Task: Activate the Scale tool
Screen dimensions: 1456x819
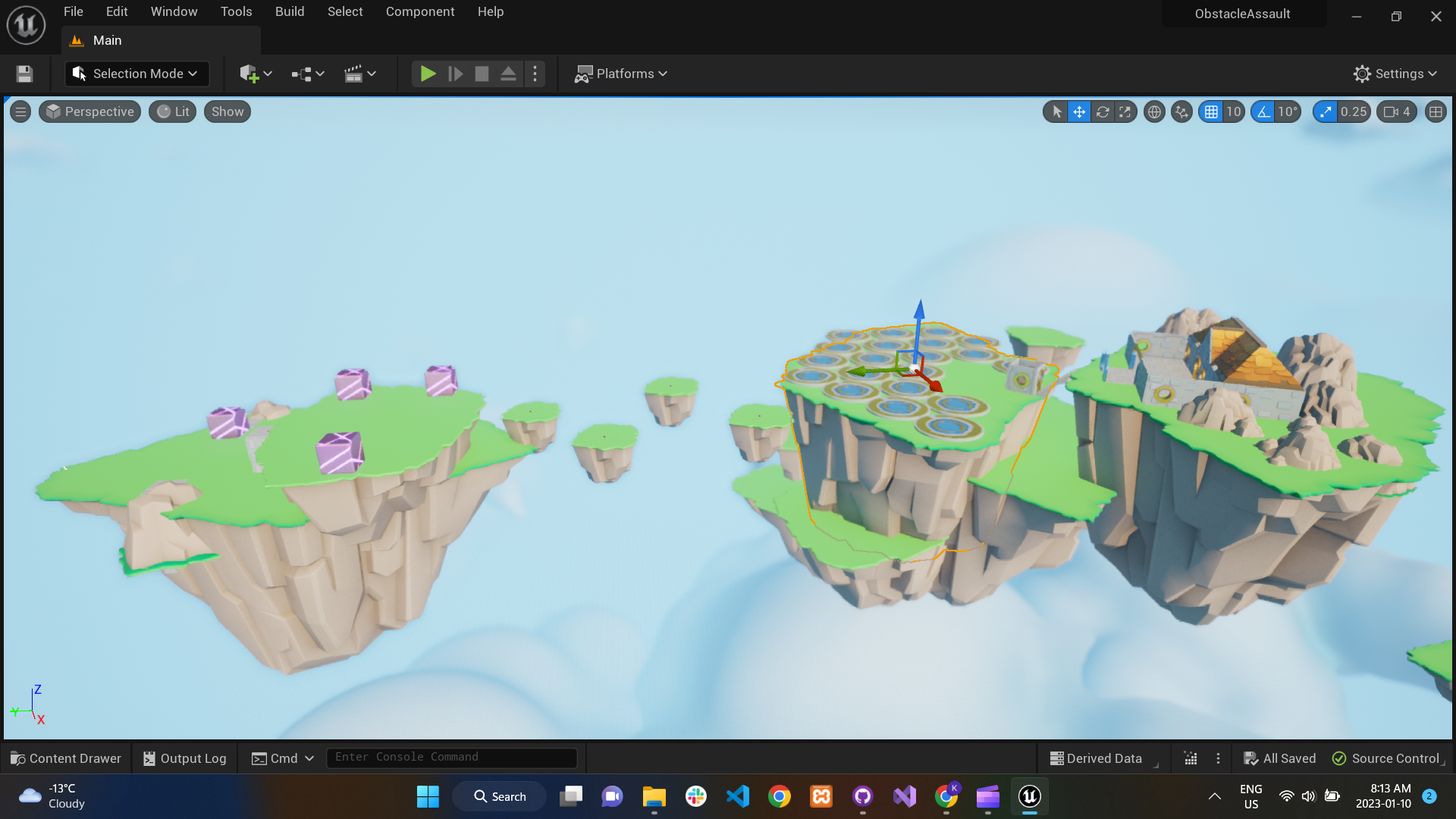Action: click(1125, 111)
